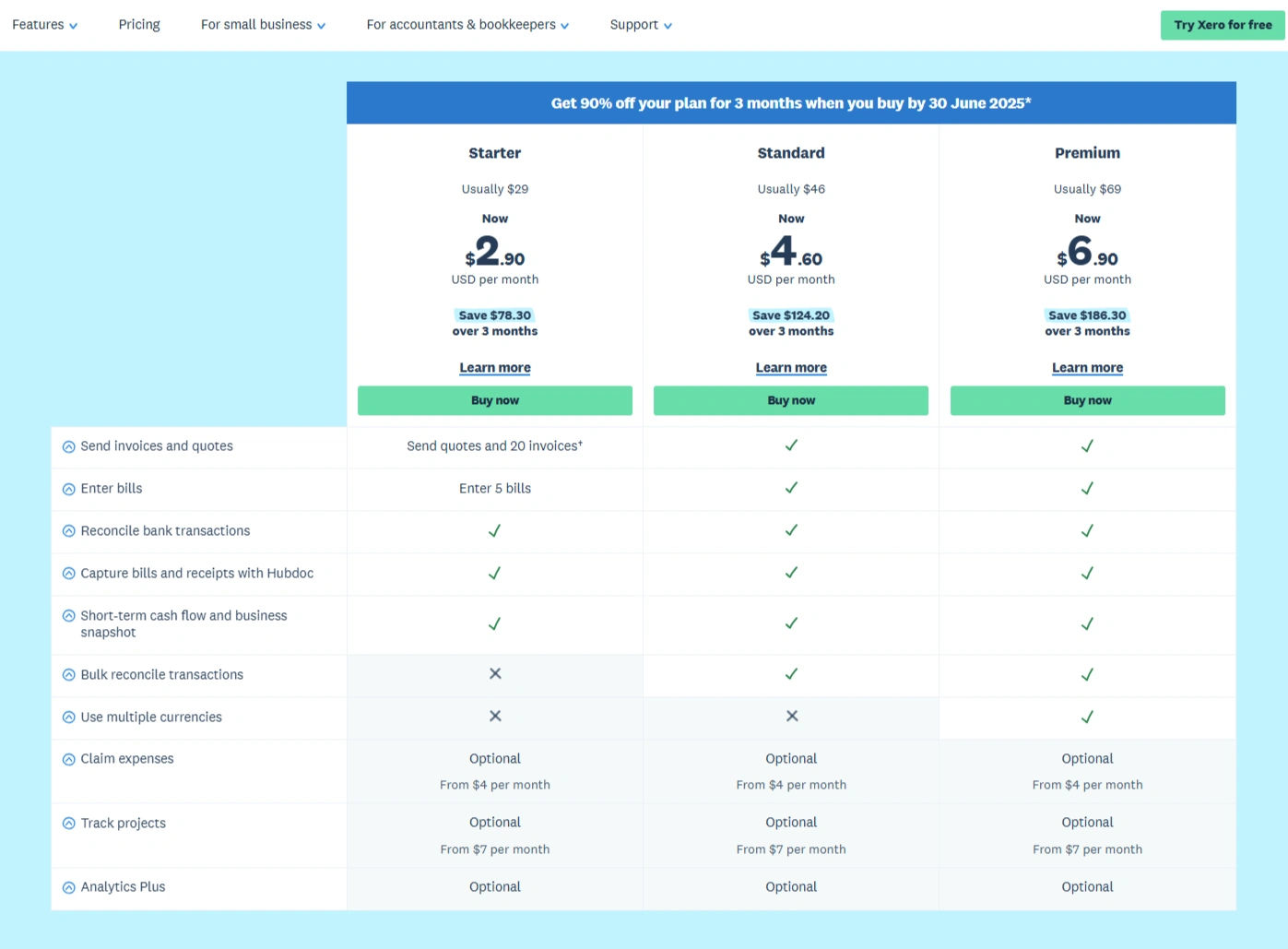Click Standard checkmark for Send invoices and quotes
1288x949 pixels.
click(791, 445)
